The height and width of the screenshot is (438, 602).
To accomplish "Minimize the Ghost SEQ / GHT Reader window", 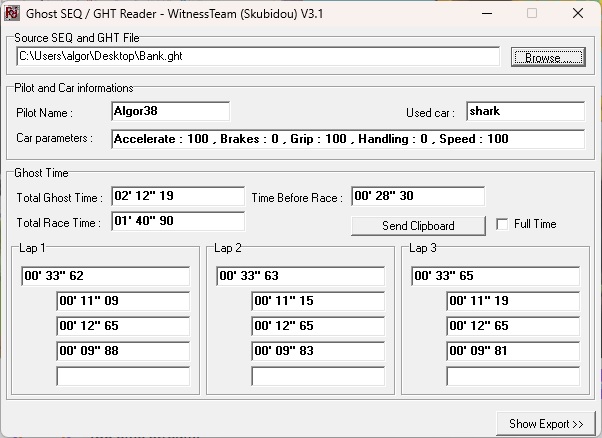I will (487, 13).
